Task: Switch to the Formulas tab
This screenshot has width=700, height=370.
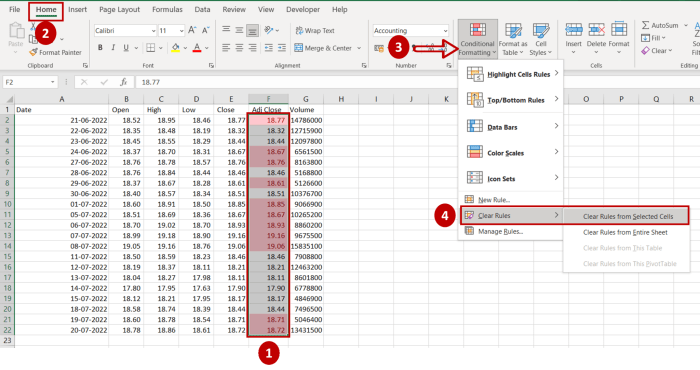Action: tap(167, 9)
